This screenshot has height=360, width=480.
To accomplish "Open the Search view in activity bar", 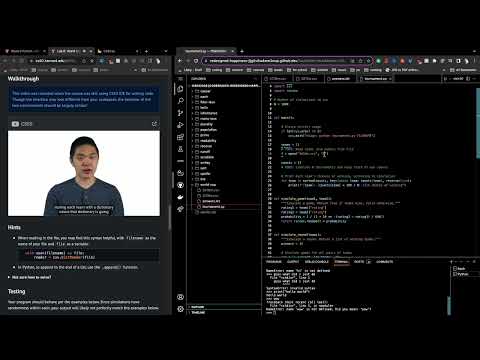I will (x=180, y=101).
